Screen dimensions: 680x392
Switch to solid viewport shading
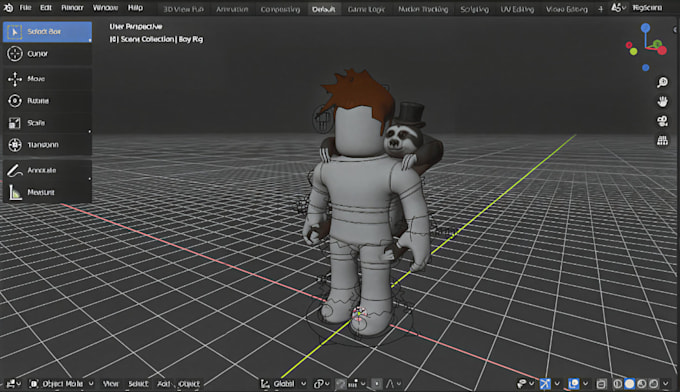point(629,384)
